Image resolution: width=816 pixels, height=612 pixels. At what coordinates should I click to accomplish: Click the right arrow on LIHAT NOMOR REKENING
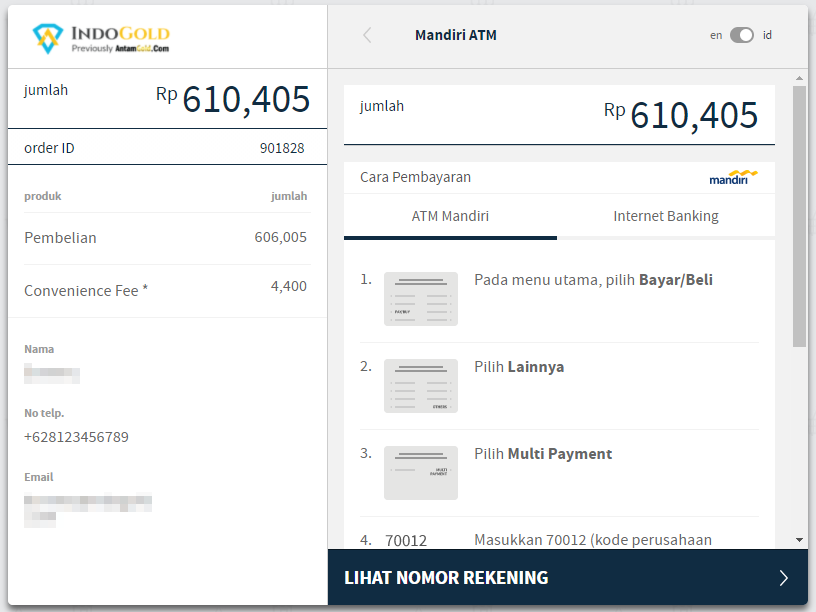784,578
